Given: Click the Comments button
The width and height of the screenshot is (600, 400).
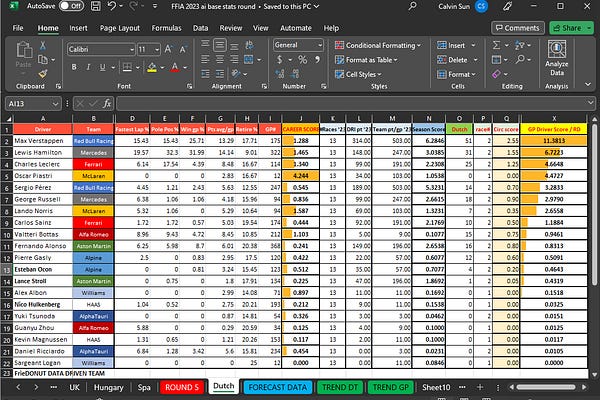Looking at the screenshot, I should tap(518, 28).
